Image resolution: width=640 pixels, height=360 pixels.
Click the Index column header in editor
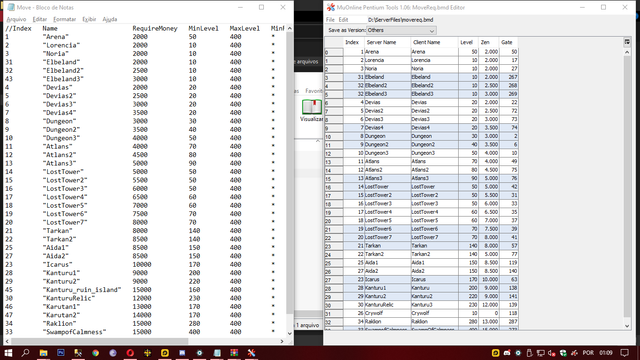pos(353,42)
